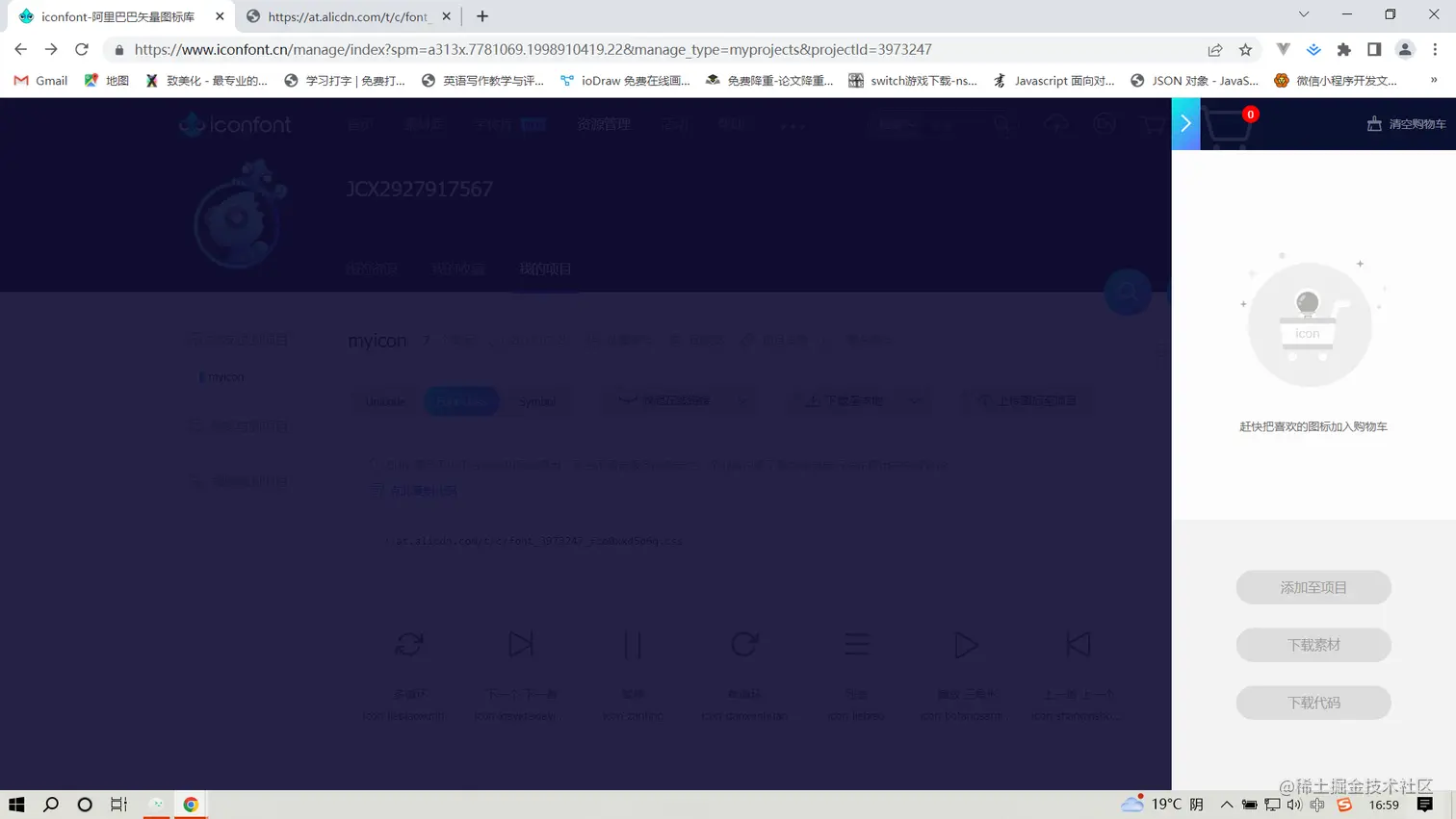Open the switch游戏下载 bookmark
Image resolution: width=1456 pixels, height=819 pixels.
tap(912, 81)
